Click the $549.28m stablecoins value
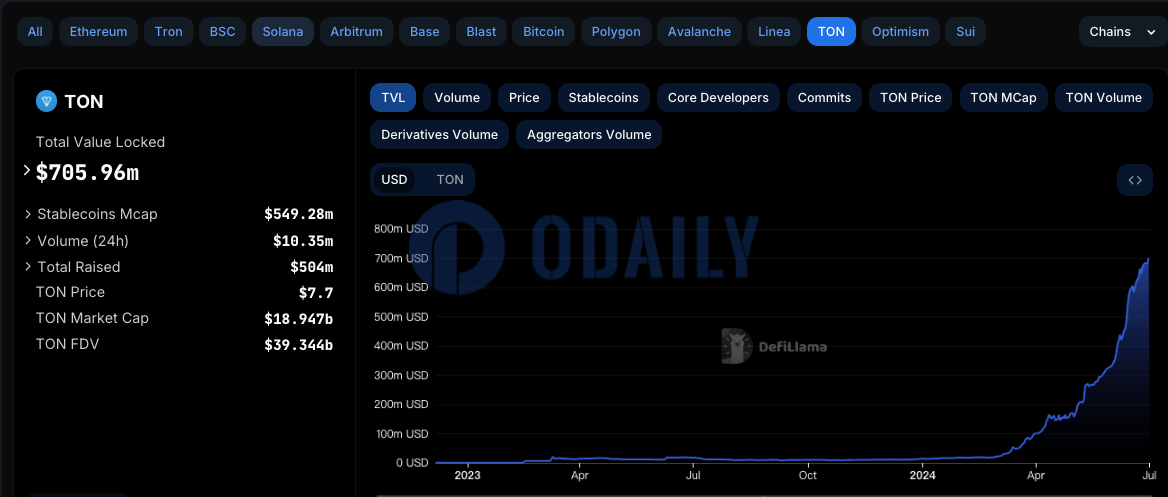This screenshot has width=1168, height=497. coord(299,215)
